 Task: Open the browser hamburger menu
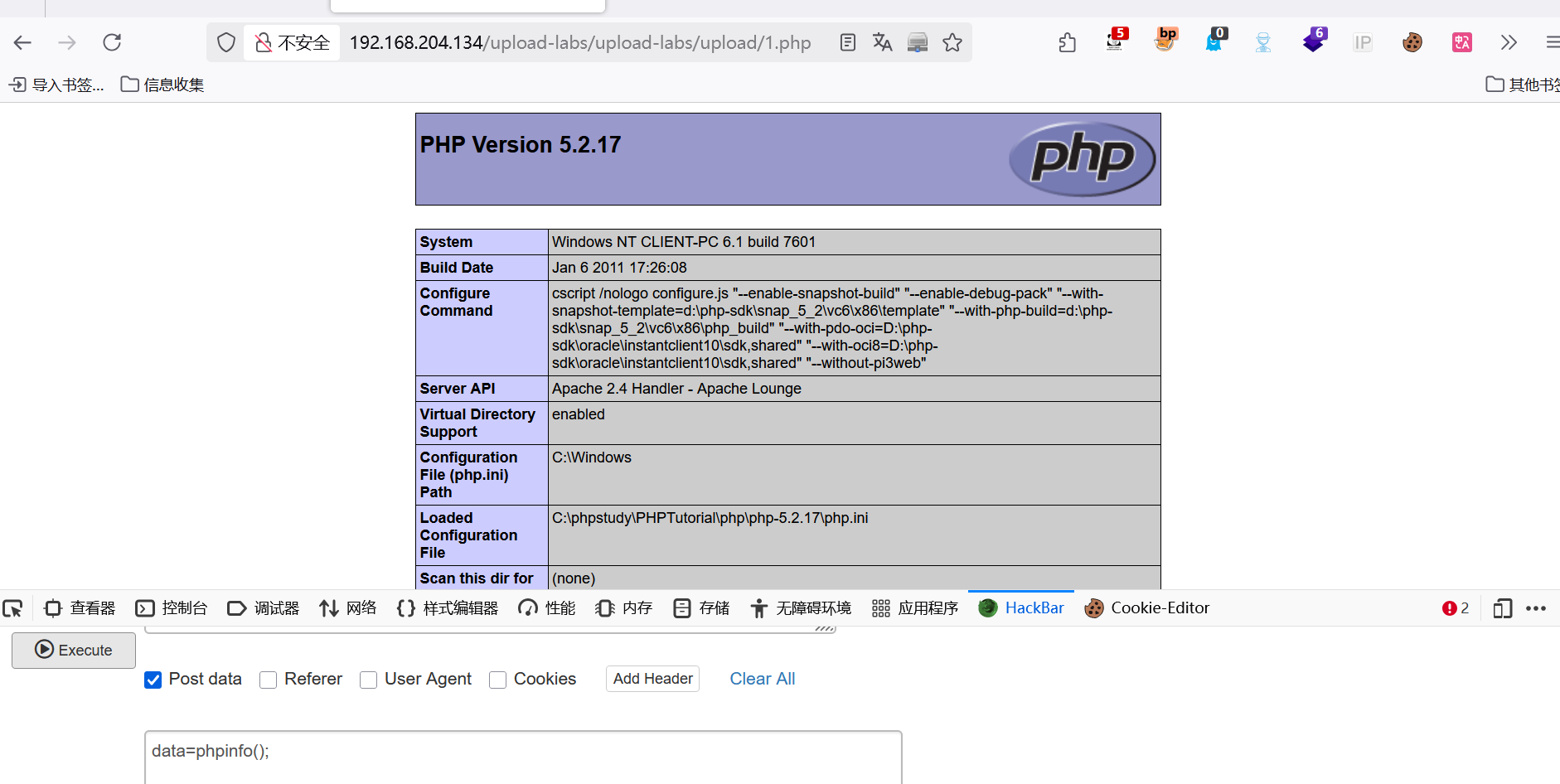1552,42
